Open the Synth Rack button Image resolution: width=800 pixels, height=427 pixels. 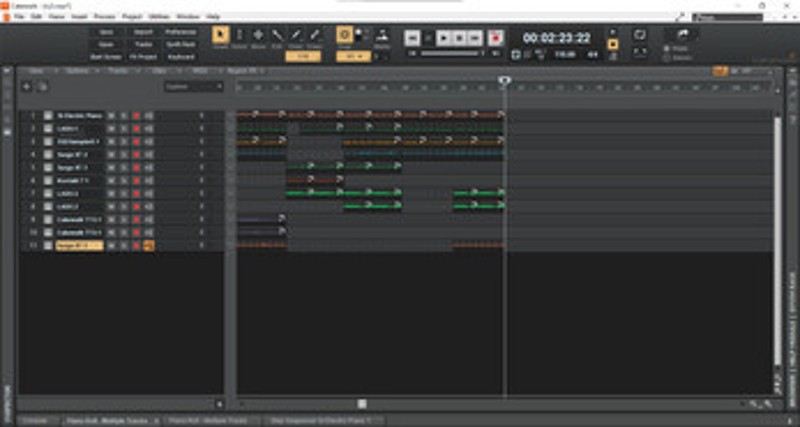pos(181,44)
